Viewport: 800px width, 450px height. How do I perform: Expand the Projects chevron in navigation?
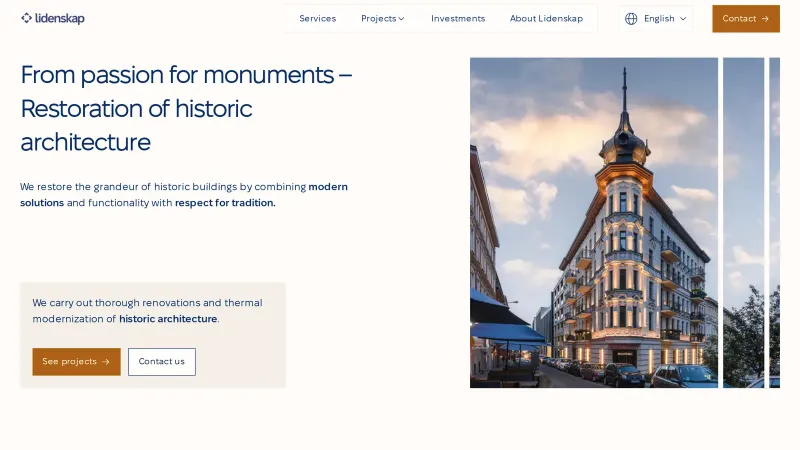pyautogui.click(x=402, y=18)
